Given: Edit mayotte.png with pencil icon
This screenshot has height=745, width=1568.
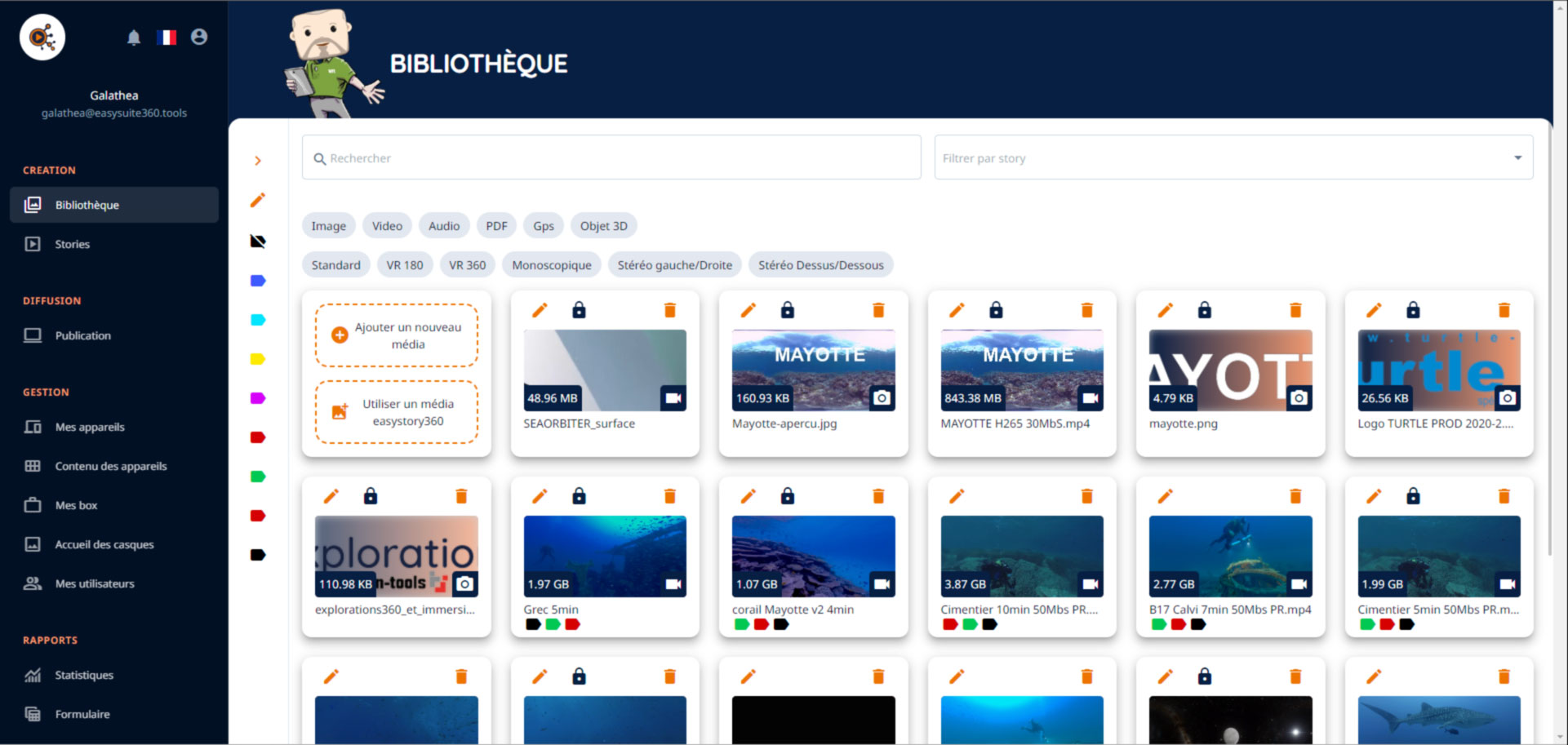Looking at the screenshot, I should (x=1166, y=310).
